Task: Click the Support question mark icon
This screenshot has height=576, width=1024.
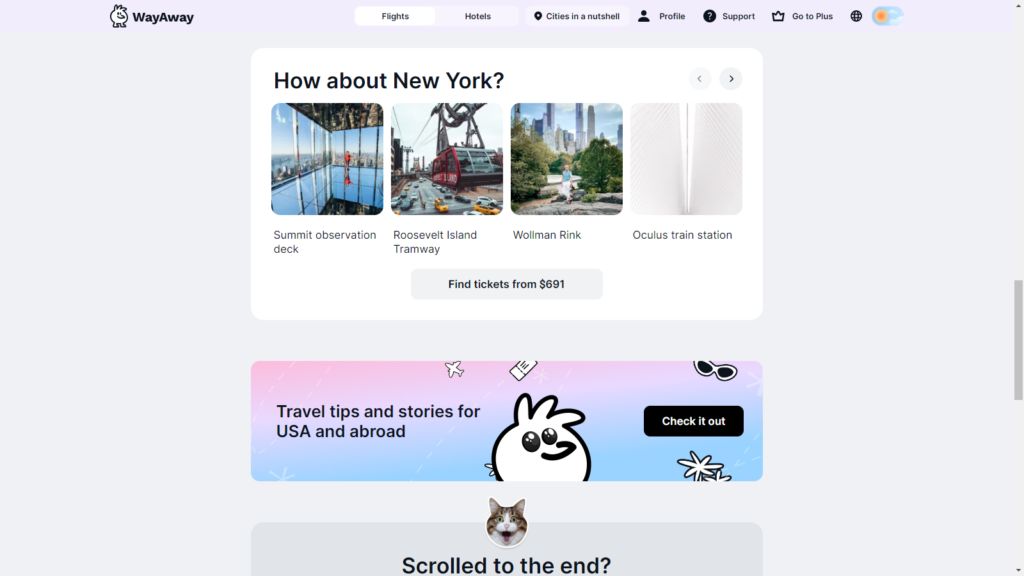Action: pos(709,16)
